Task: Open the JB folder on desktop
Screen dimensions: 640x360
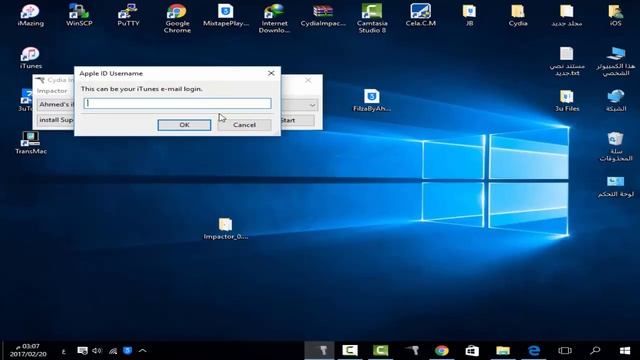Action: click(x=469, y=16)
